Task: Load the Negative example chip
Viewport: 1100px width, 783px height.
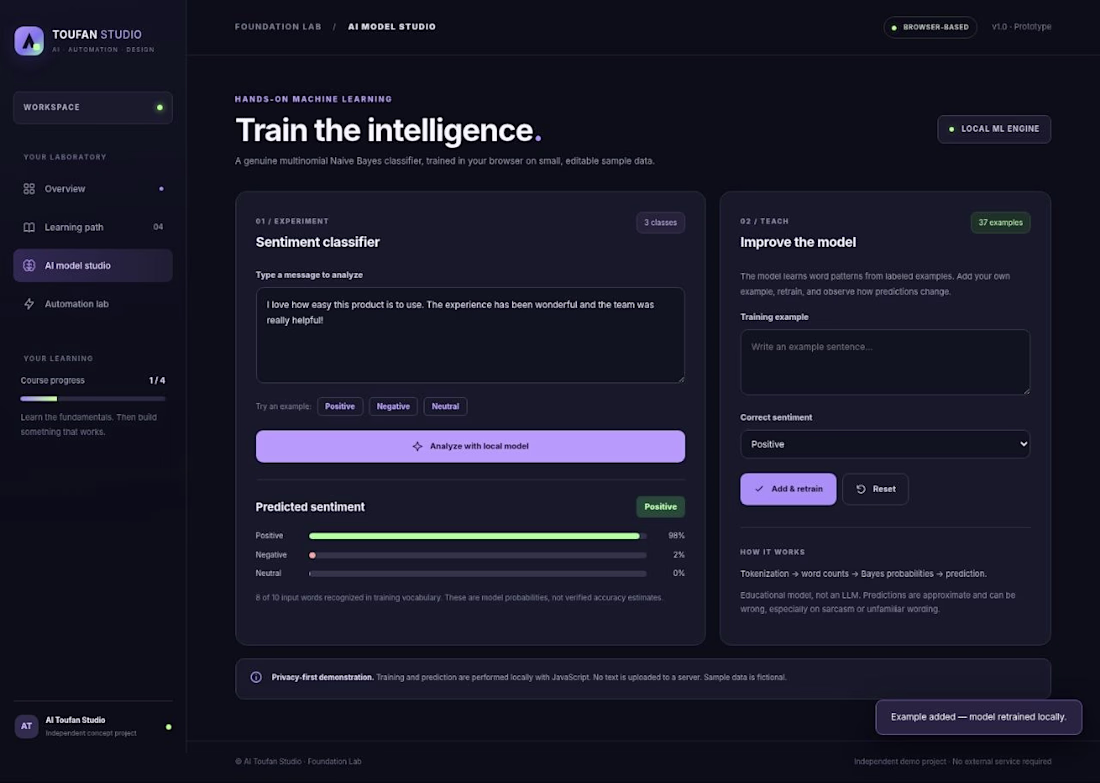Action: pyautogui.click(x=393, y=406)
